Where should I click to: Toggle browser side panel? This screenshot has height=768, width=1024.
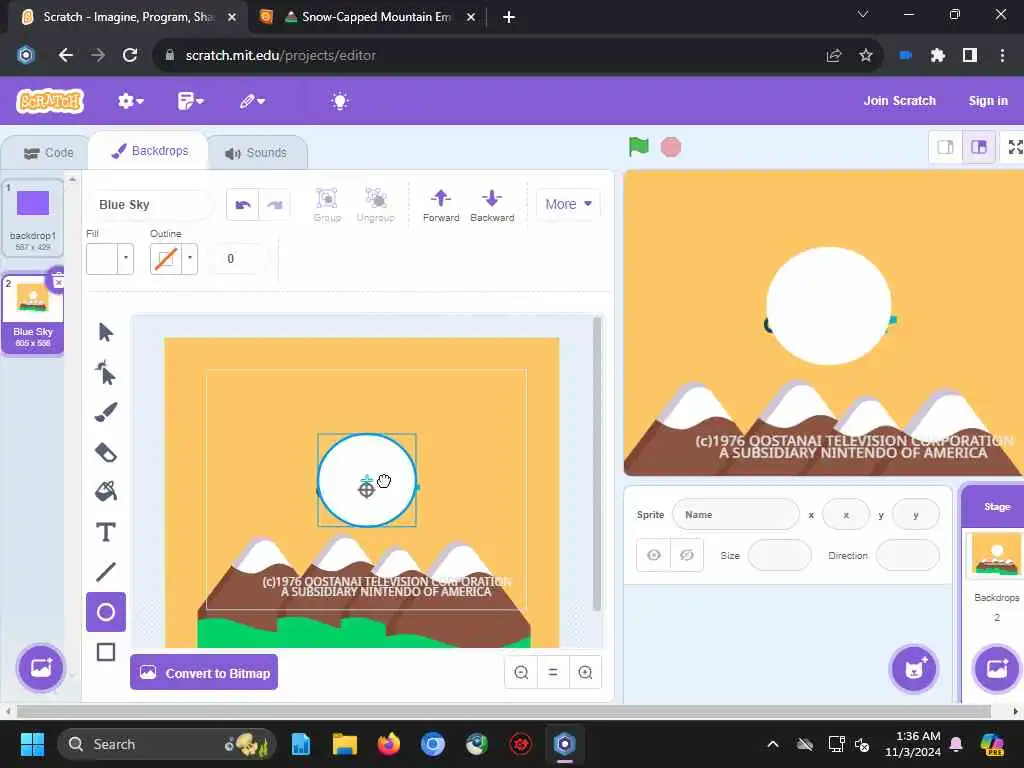pos(970,56)
